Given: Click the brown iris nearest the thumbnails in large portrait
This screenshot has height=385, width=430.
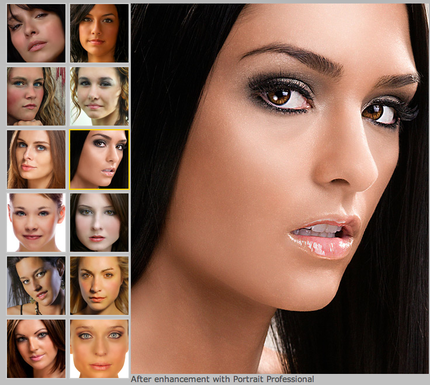Looking at the screenshot, I should pyautogui.click(x=280, y=96).
